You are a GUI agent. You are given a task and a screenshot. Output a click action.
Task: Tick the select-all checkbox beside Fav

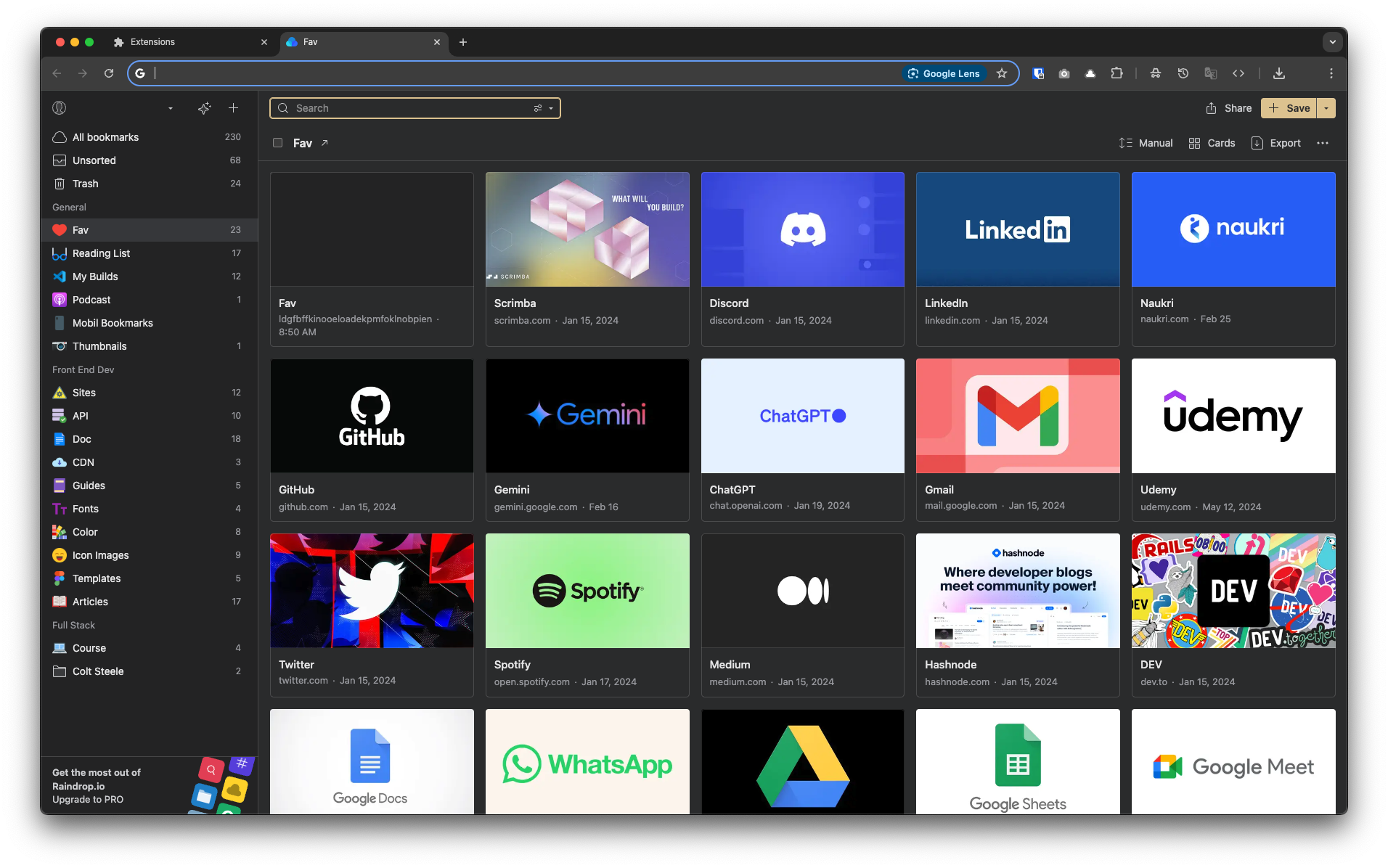(x=277, y=143)
